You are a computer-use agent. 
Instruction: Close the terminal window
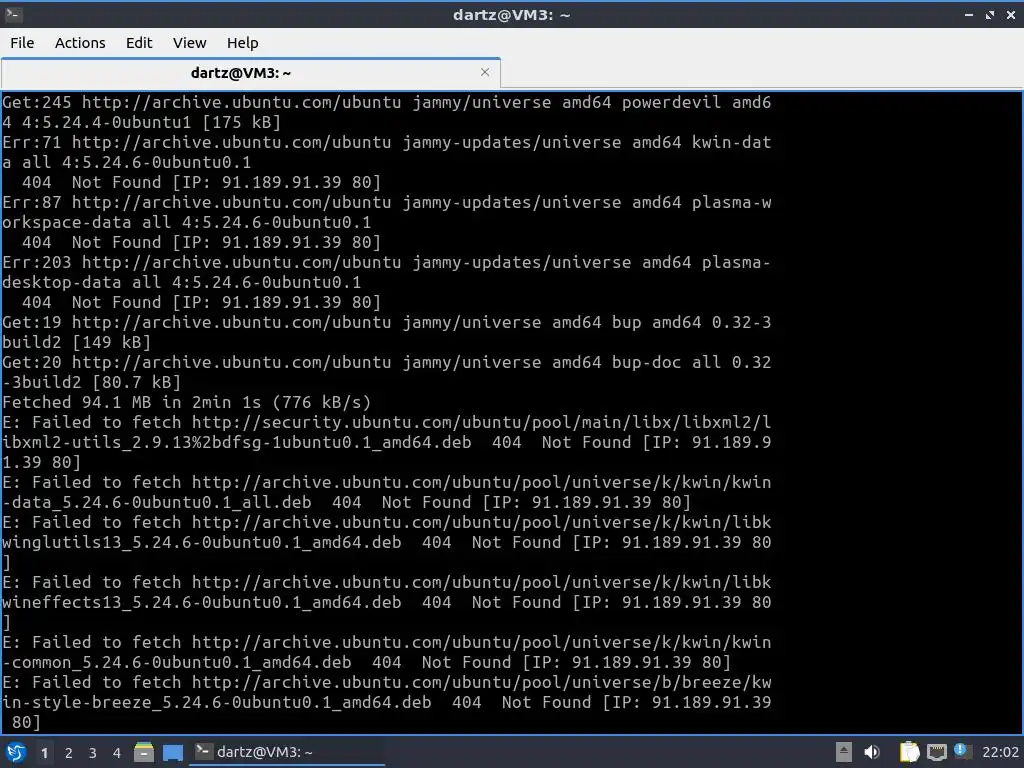(1011, 14)
